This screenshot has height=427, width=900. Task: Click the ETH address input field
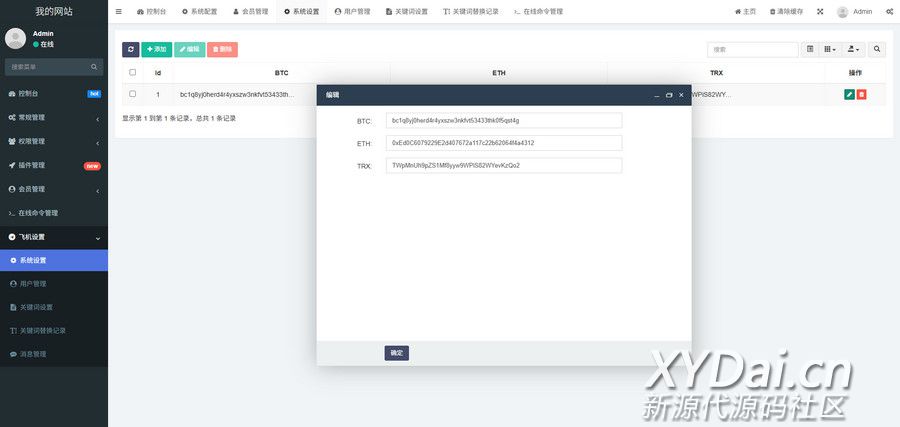(504, 143)
